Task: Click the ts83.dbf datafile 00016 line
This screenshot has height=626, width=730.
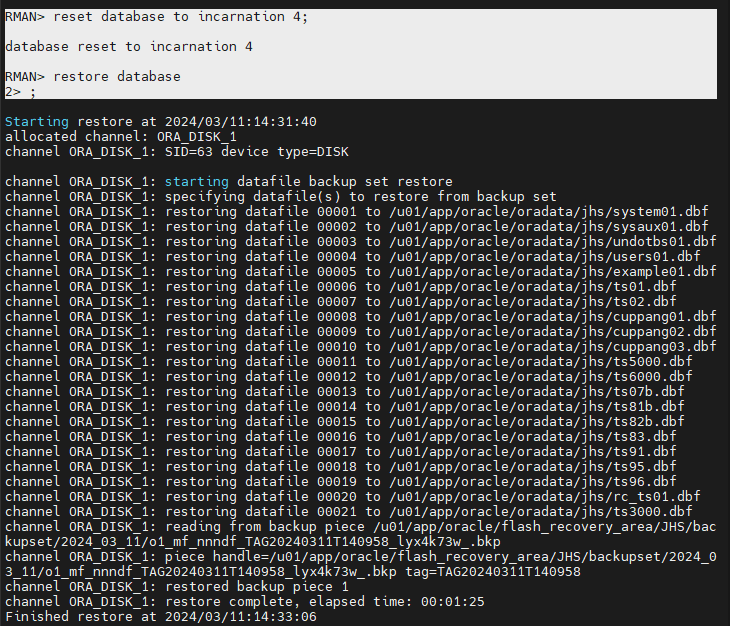Action: tap(341, 436)
